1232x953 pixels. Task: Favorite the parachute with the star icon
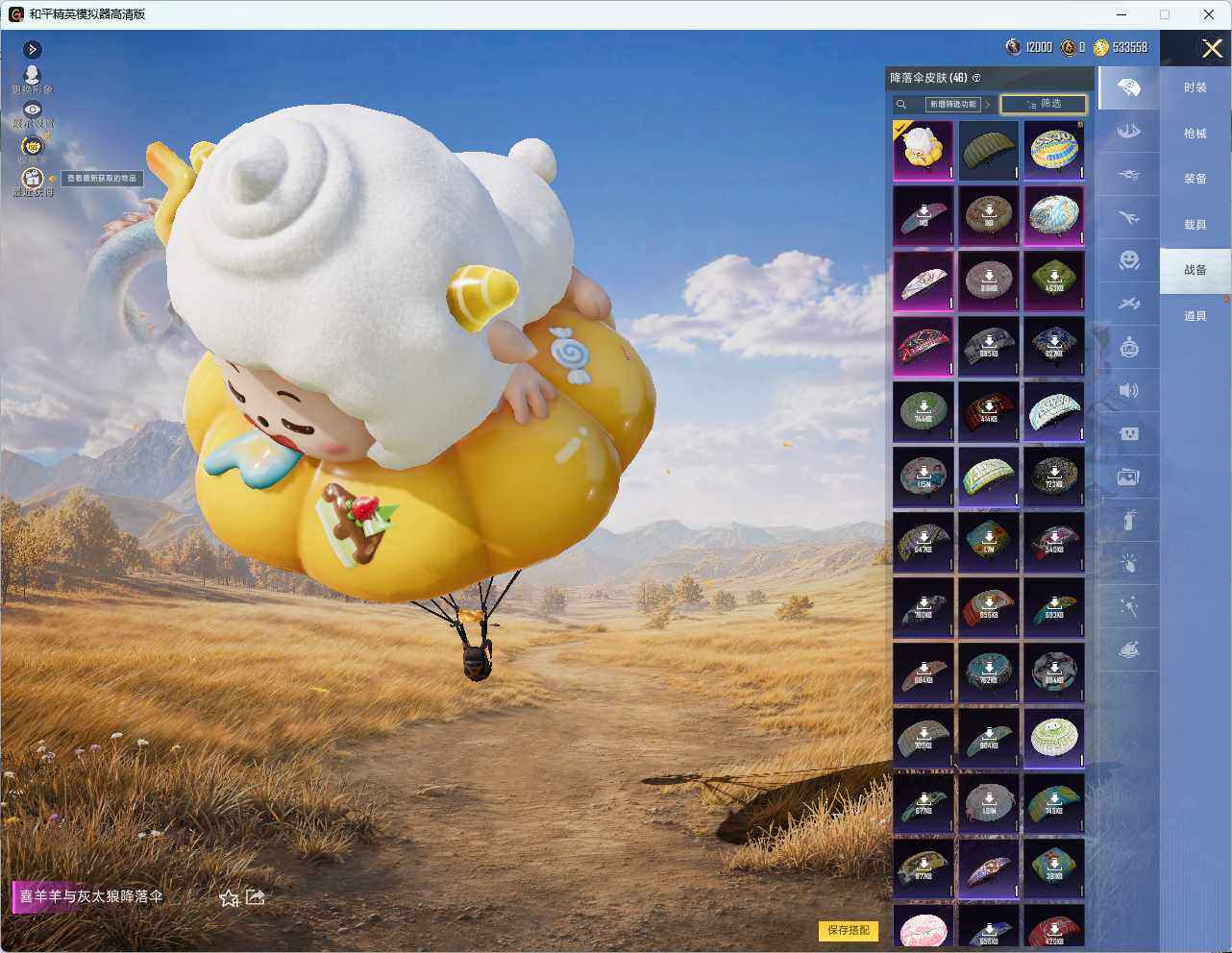click(x=229, y=897)
